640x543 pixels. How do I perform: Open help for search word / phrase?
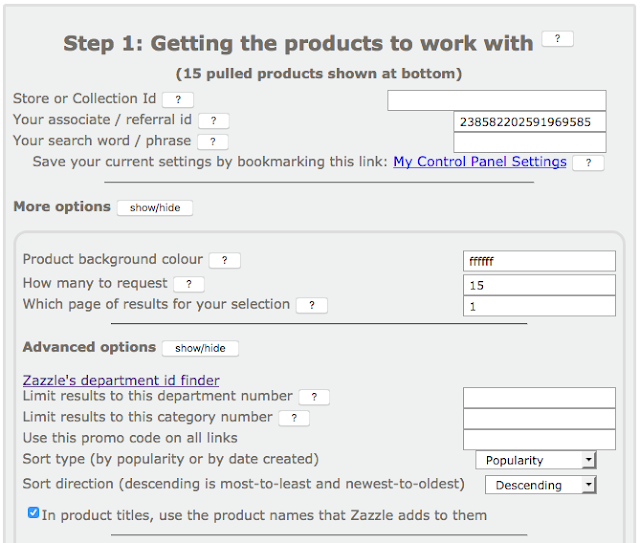pos(213,142)
